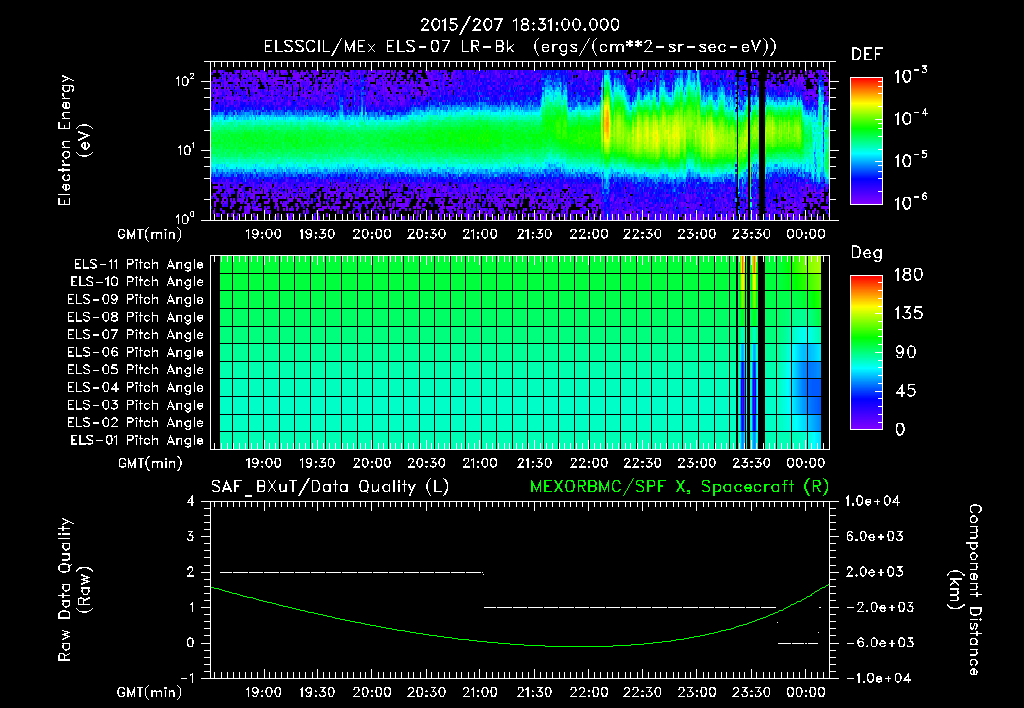The image size is (1024, 708).
Task: Select the ELS-01 Pitch Angle row label
Action: coord(136,440)
